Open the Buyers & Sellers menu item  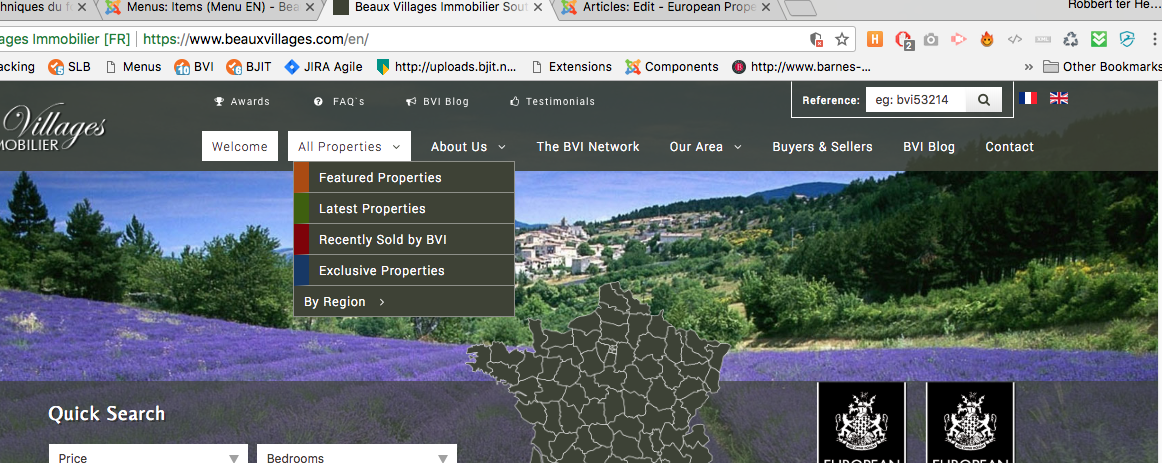pyautogui.click(x=822, y=147)
